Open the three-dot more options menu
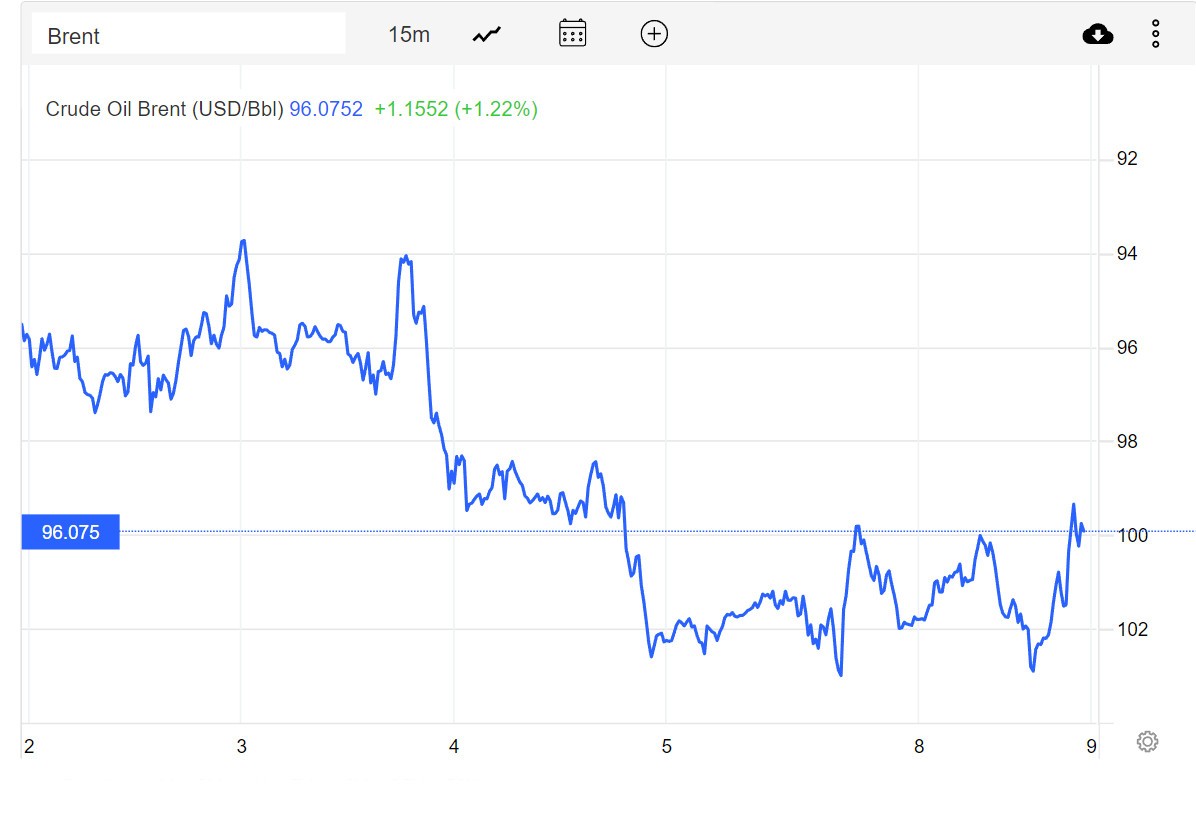Screen dimensions: 1196x826 [x=1155, y=35]
